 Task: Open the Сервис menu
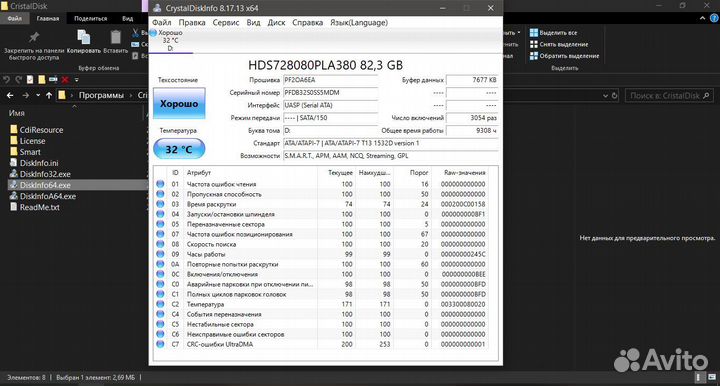coord(225,22)
